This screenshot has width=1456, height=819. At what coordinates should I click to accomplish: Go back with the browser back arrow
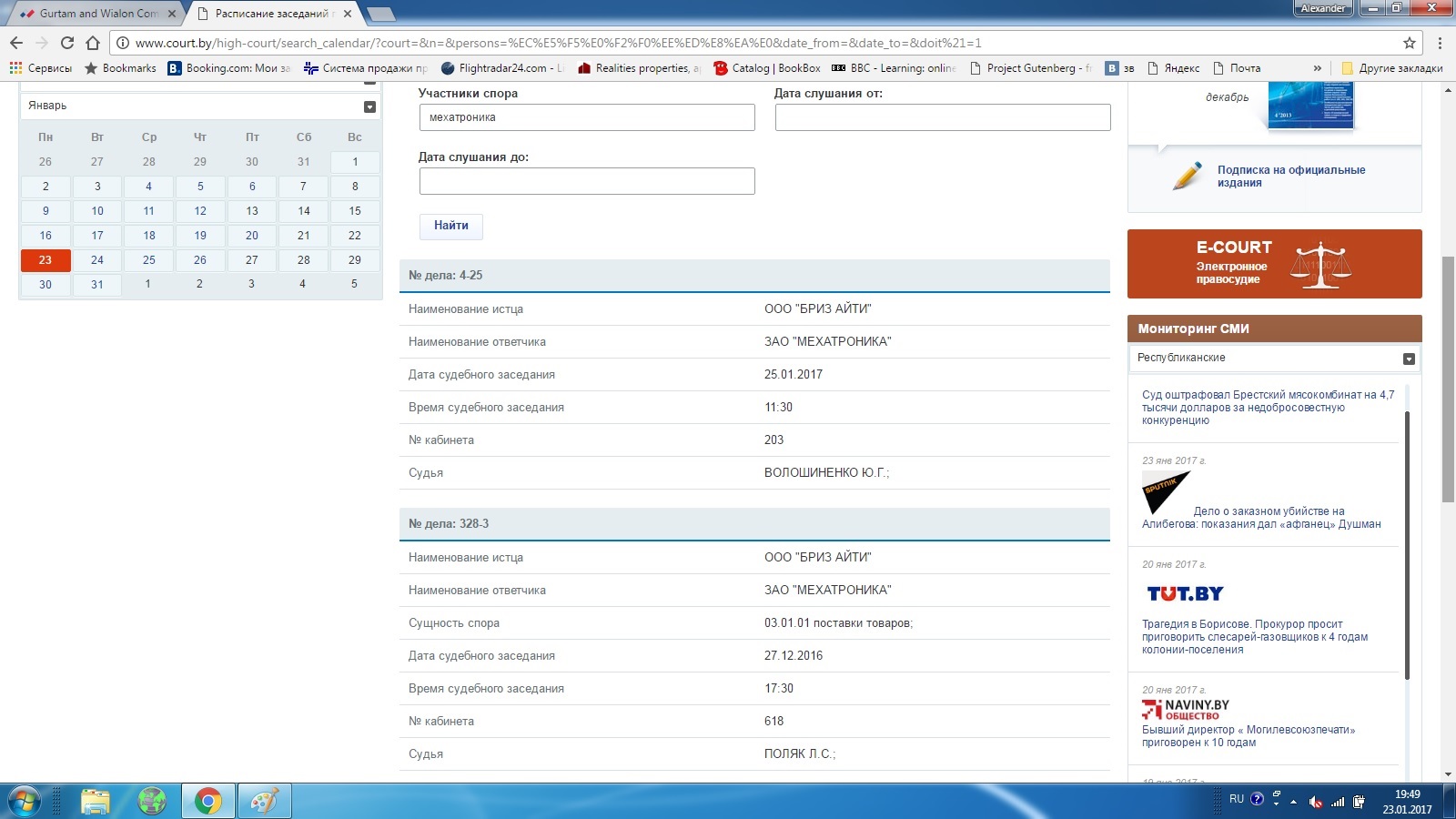click(16, 43)
